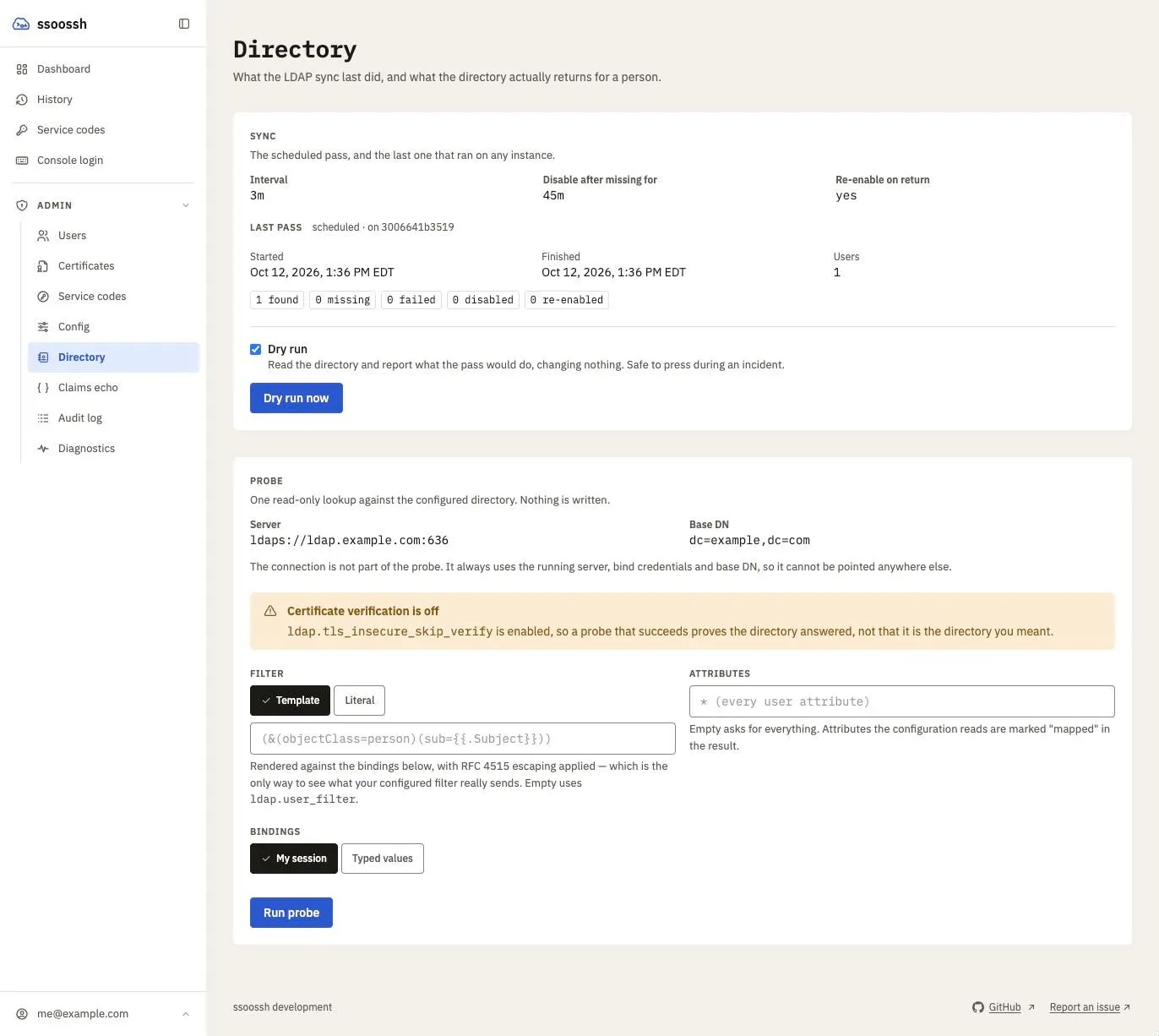Image resolution: width=1159 pixels, height=1036 pixels.
Task: Click the Run probe button
Action: coord(291,913)
